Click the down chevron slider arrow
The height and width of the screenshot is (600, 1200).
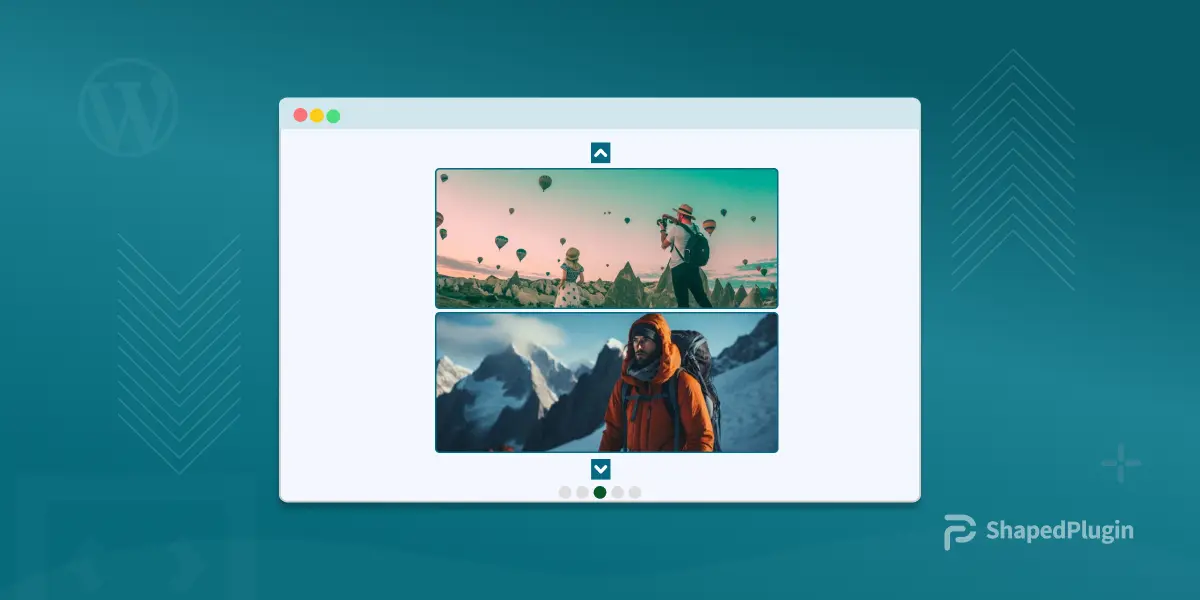pyautogui.click(x=600, y=469)
